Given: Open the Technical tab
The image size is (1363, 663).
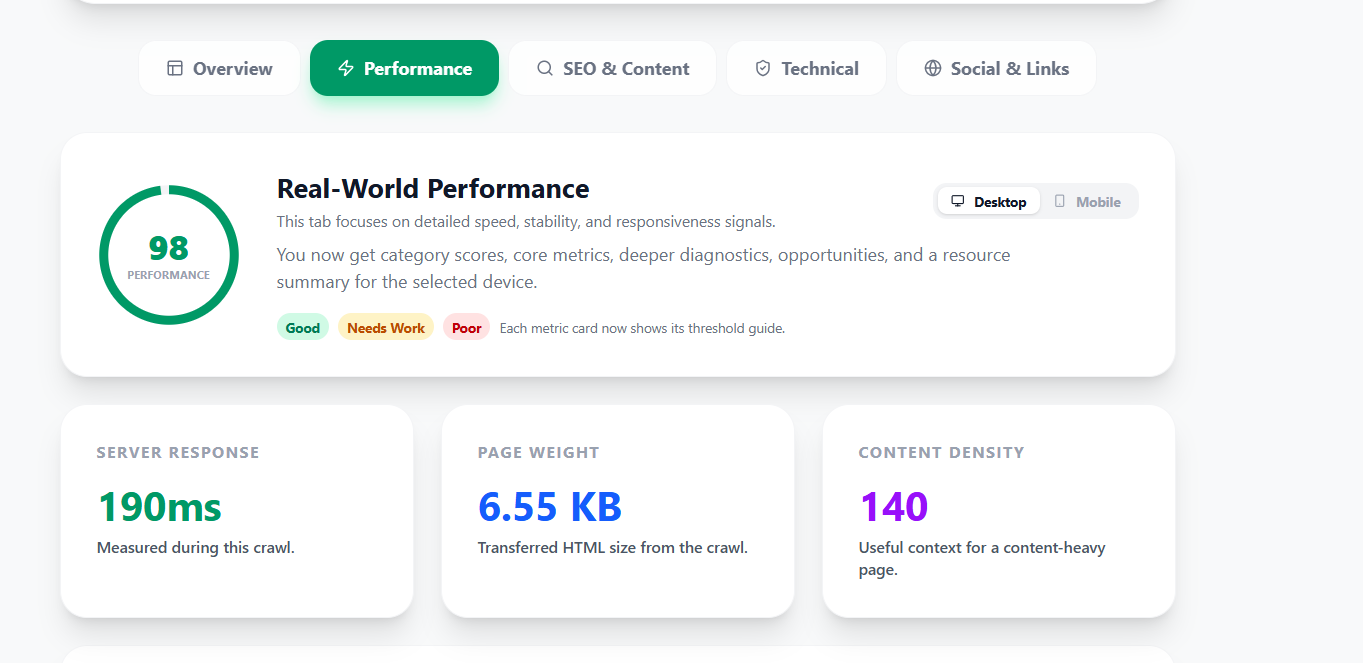Looking at the screenshot, I should (806, 68).
